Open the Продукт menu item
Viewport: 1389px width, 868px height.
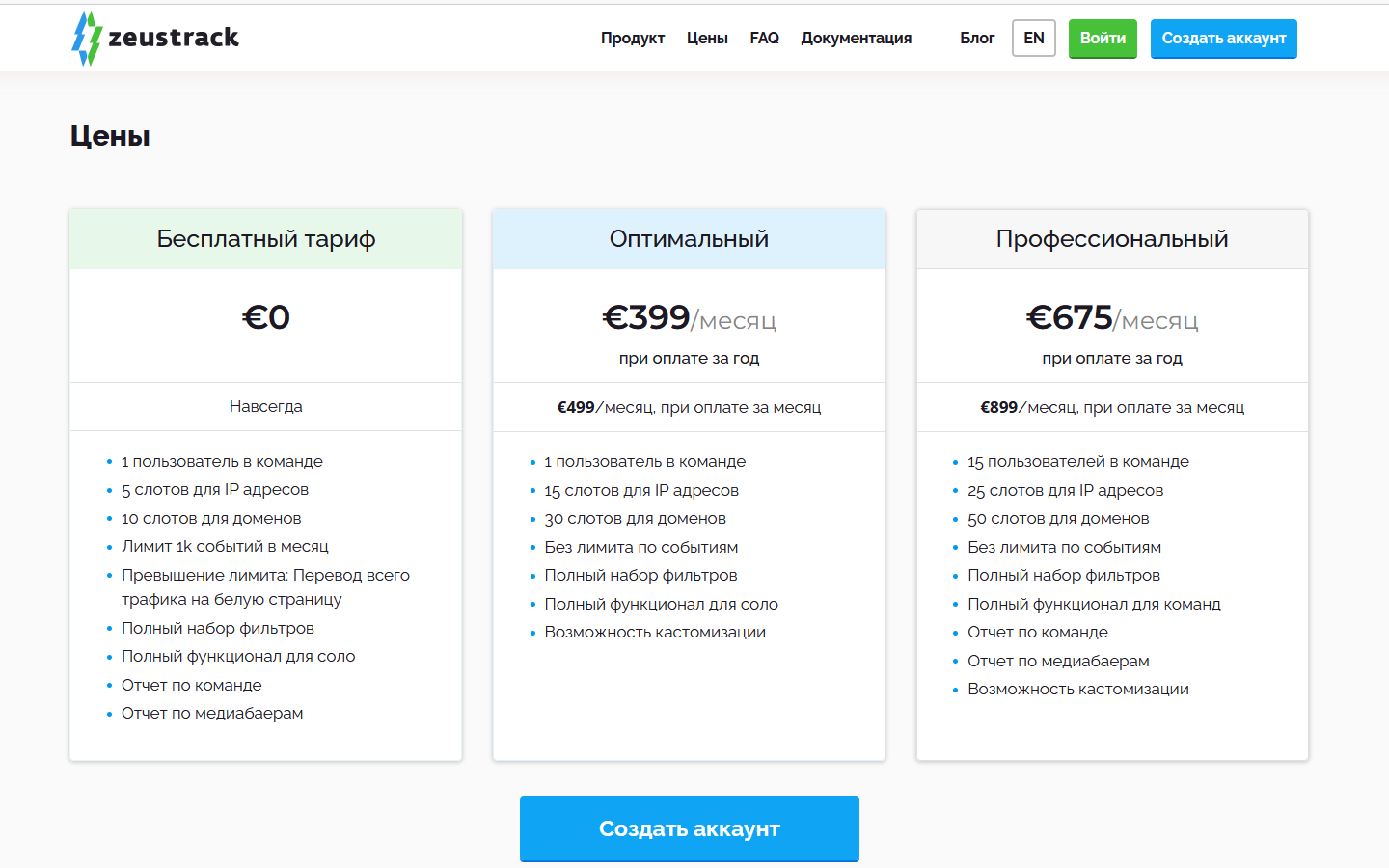point(633,39)
